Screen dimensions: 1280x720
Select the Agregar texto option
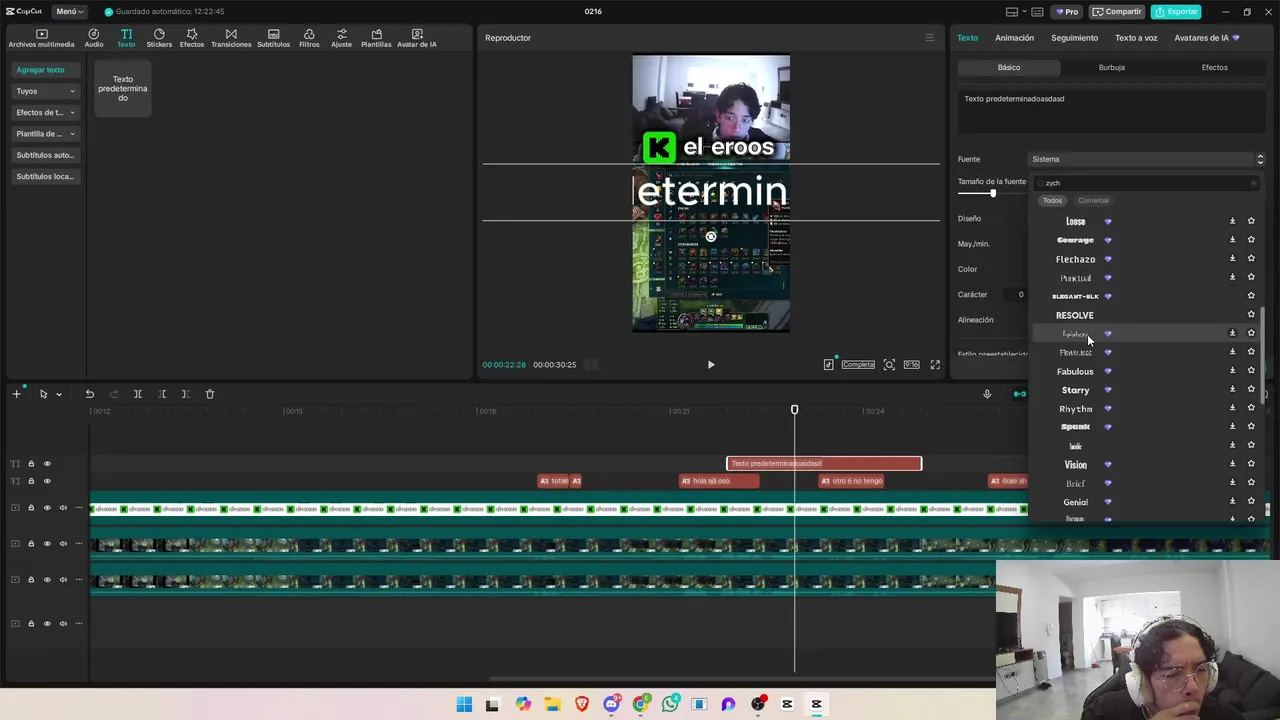coord(45,70)
